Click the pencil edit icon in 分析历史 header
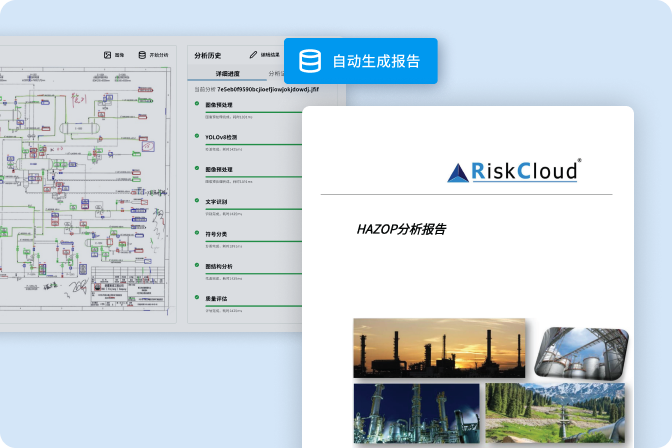 pos(253,55)
